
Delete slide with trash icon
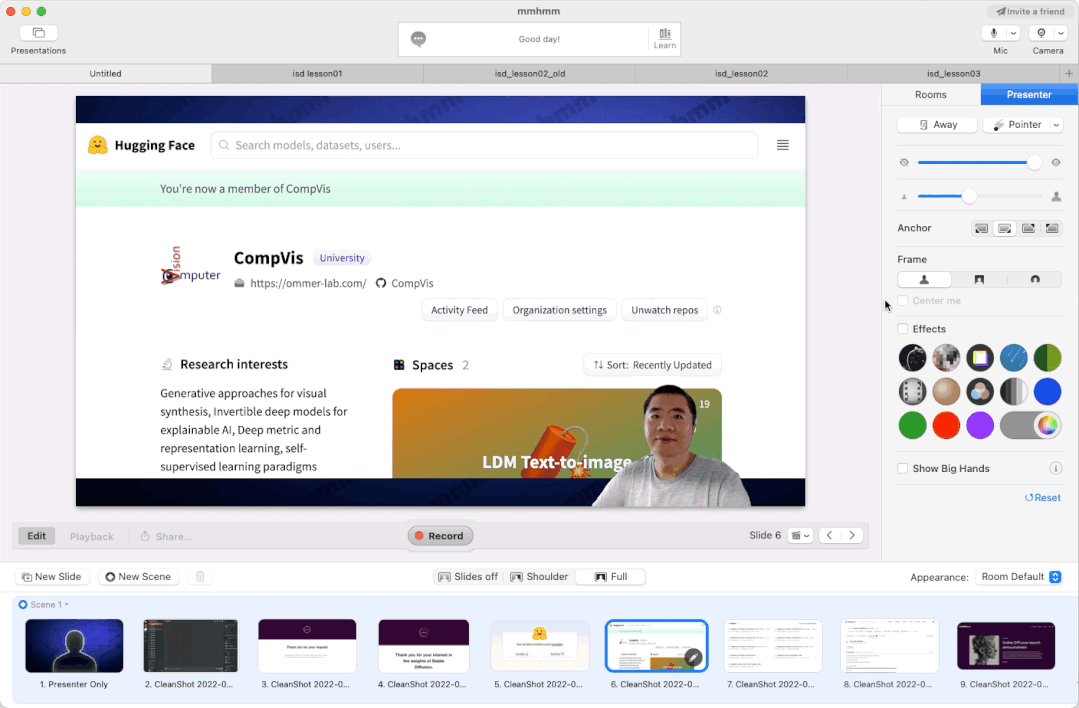[200, 577]
